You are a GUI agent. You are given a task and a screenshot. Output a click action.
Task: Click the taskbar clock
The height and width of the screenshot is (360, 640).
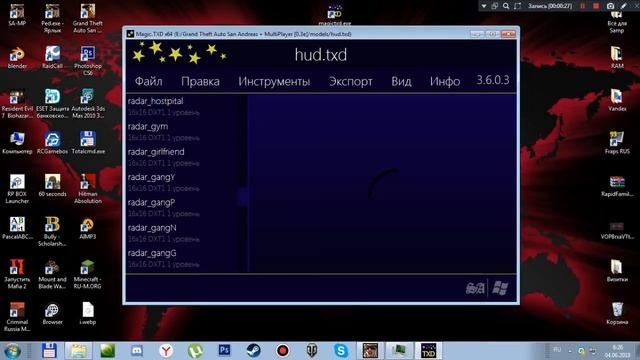click(618, 351)
